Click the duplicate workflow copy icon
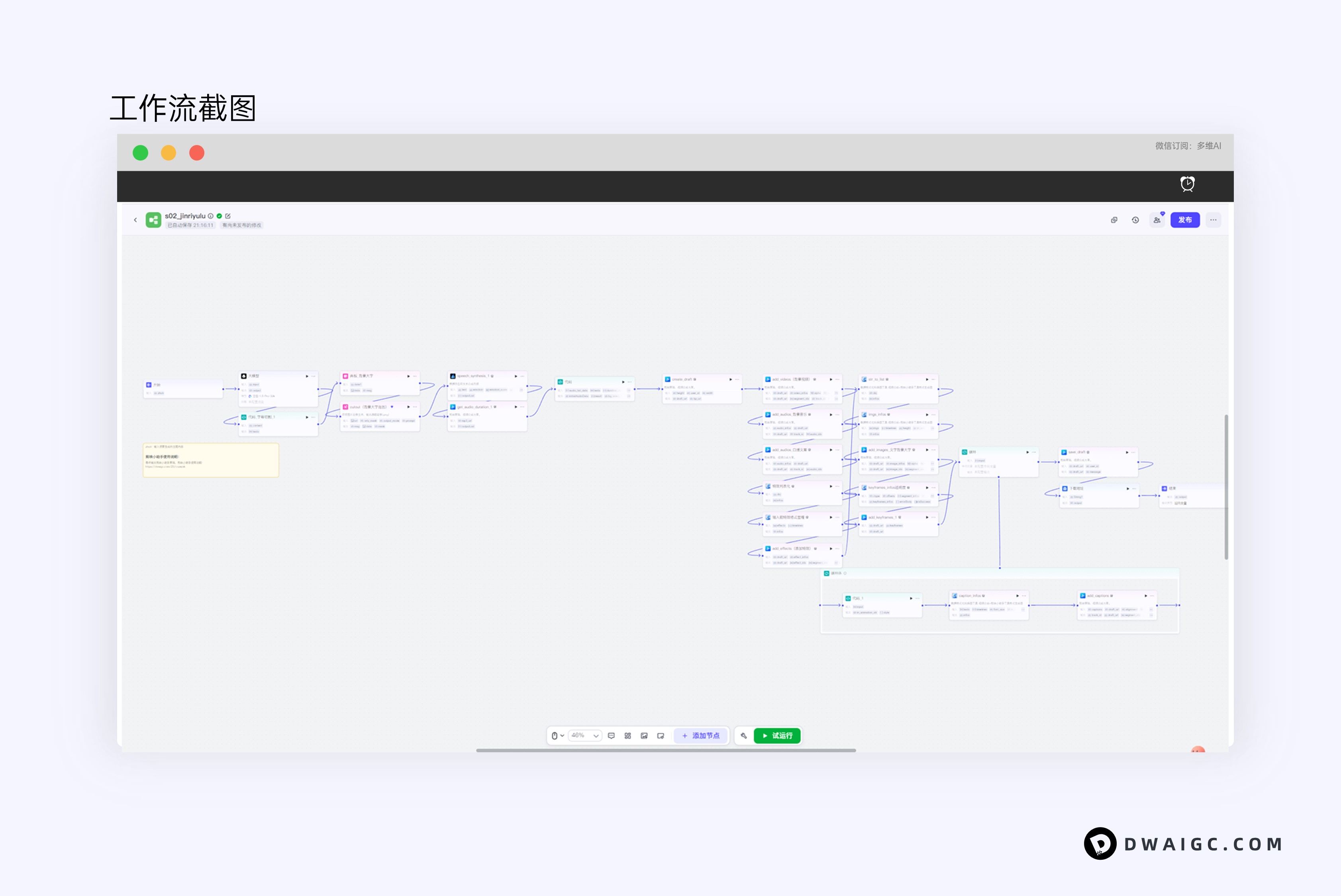 click(x=1114, y=220)
